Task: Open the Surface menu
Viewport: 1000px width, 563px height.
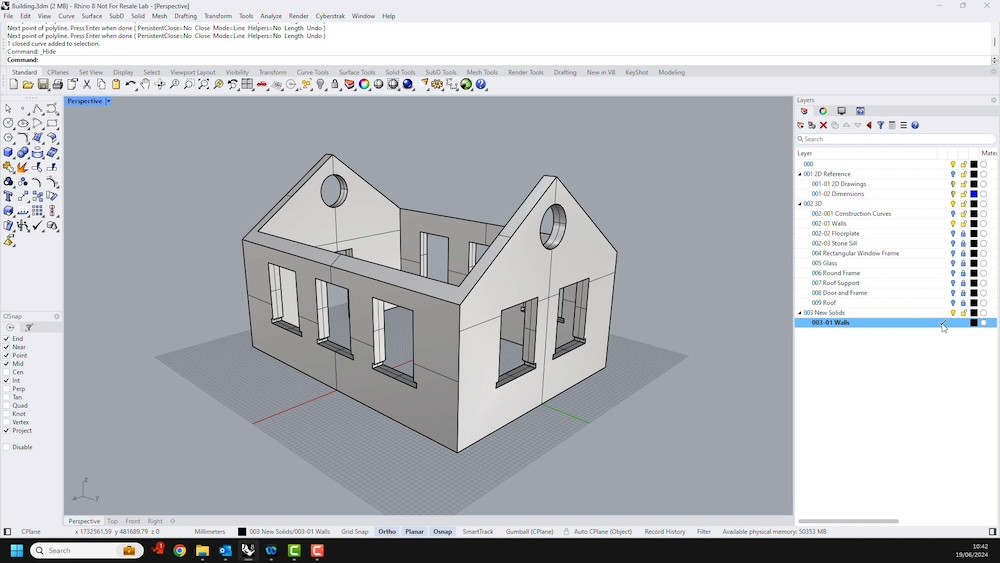Action: 91,16
